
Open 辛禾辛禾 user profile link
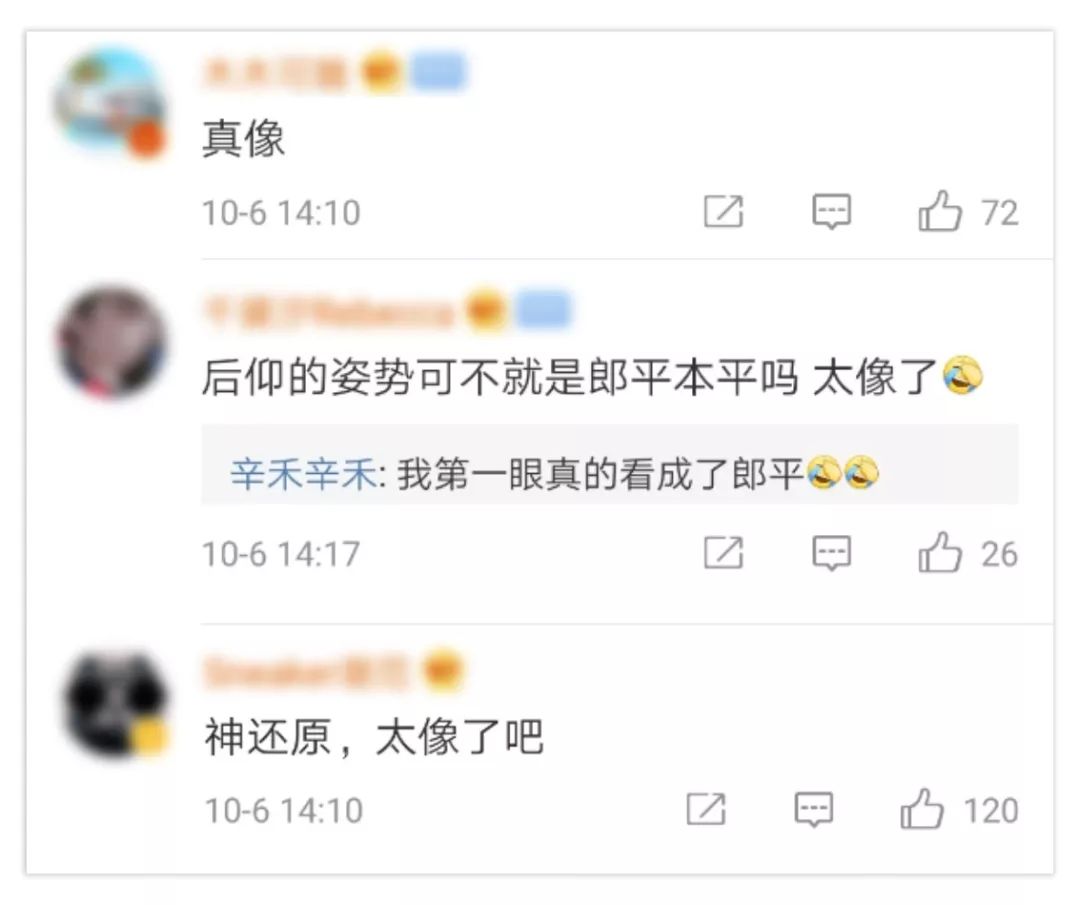click(303, 474)
